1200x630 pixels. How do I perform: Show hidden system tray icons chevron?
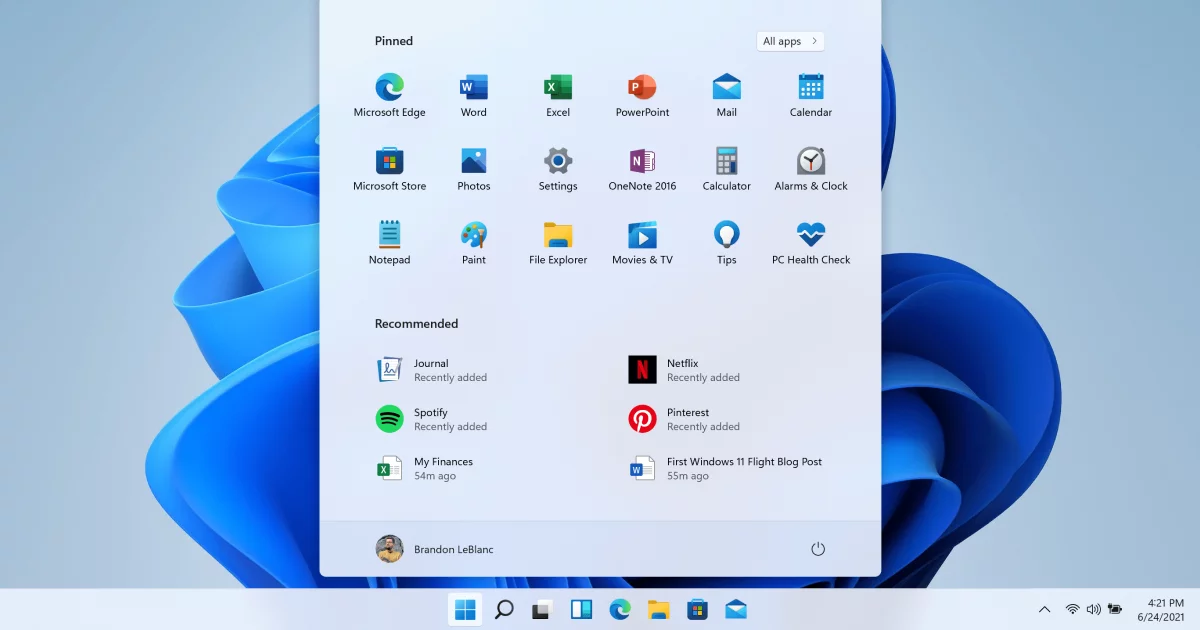coord(1044,609)
